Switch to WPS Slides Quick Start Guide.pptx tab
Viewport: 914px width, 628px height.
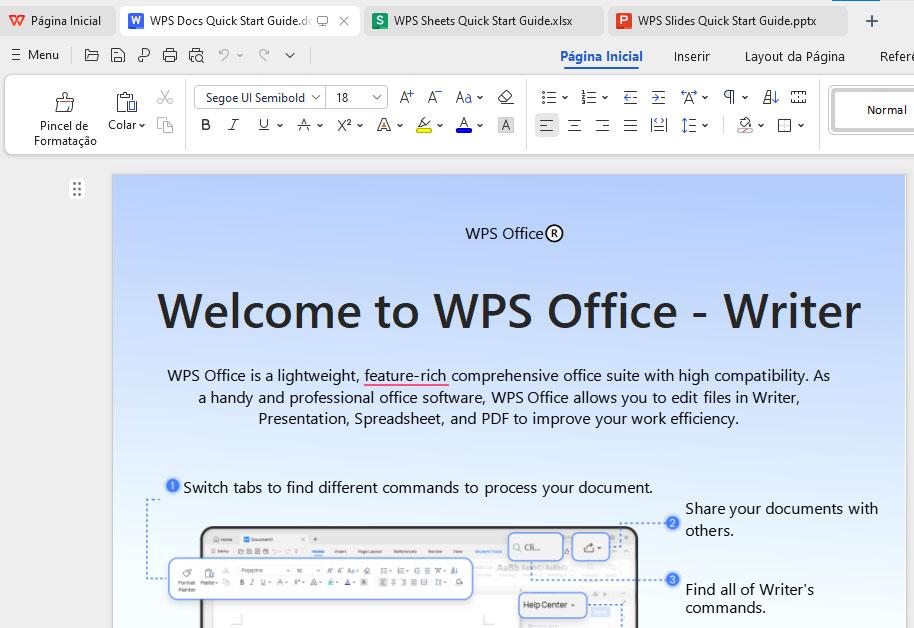pyautogui.click(x=727, y=21)
